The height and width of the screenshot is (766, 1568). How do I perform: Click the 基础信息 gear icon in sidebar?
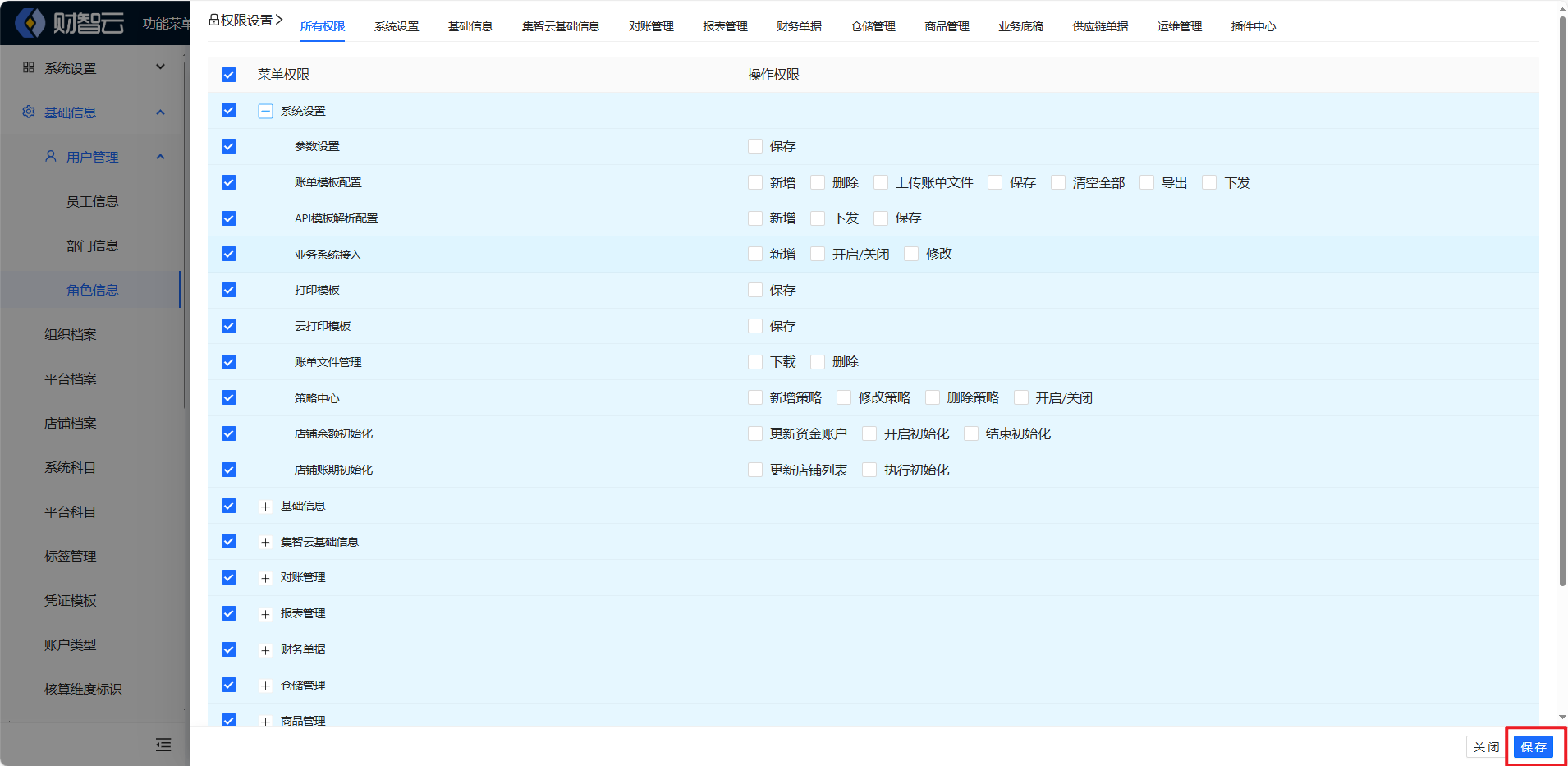point(29,112)
